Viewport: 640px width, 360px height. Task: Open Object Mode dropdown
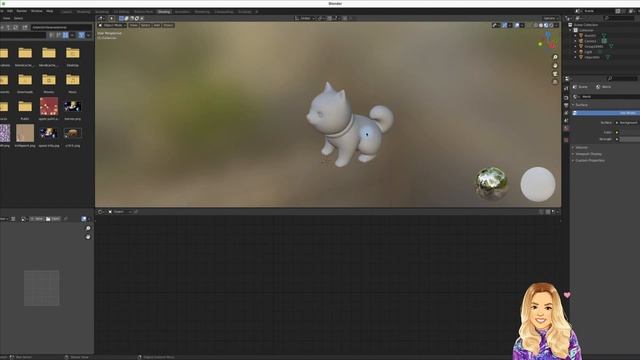click(112, 25)
